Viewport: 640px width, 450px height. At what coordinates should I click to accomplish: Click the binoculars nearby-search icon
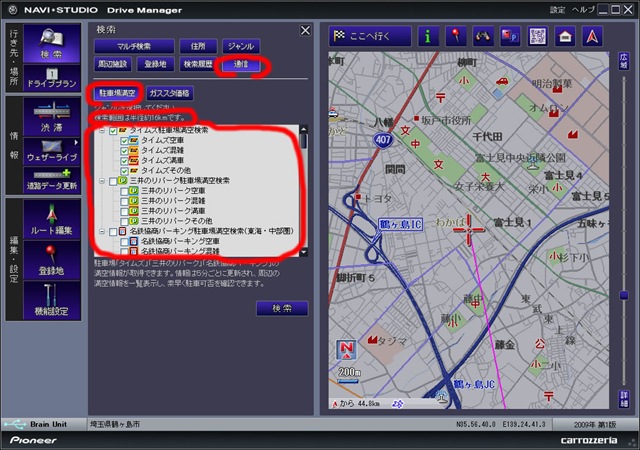(483, 38)
